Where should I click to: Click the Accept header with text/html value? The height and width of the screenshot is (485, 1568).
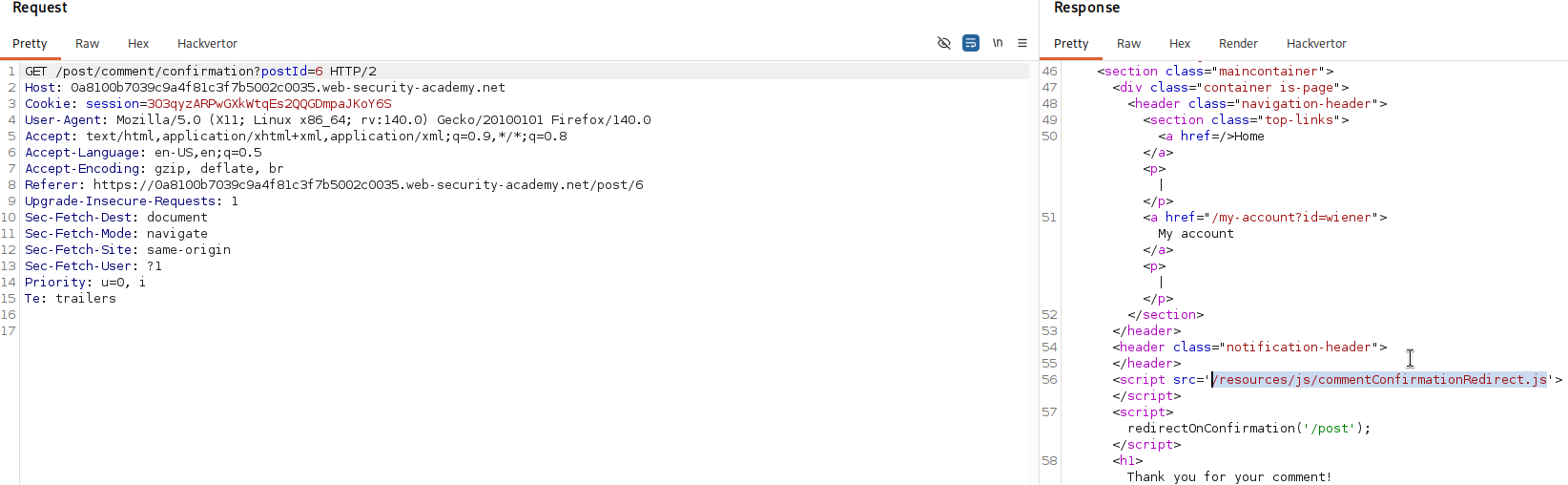pos(296,137)
